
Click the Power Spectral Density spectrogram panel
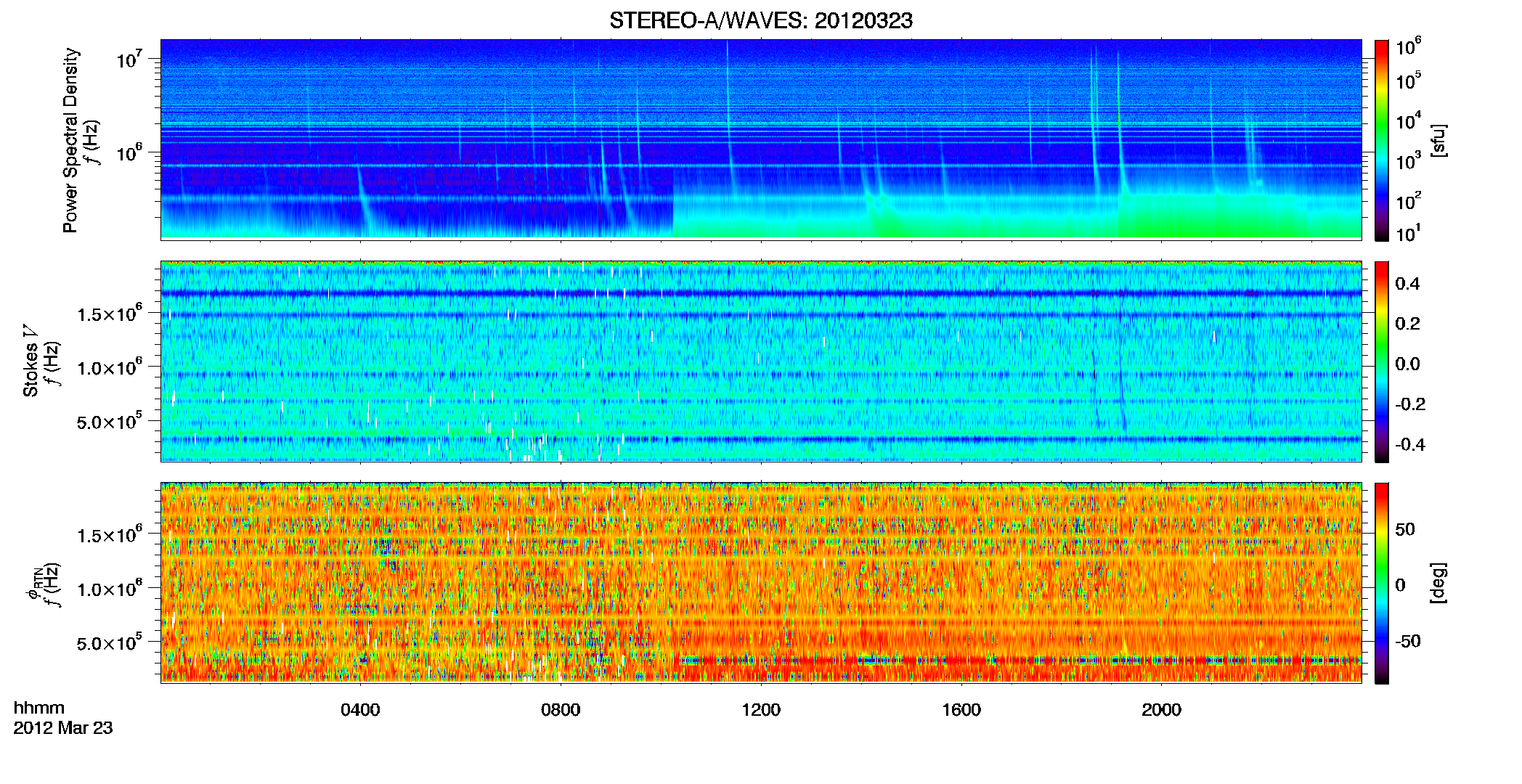(x=761, y=139)
